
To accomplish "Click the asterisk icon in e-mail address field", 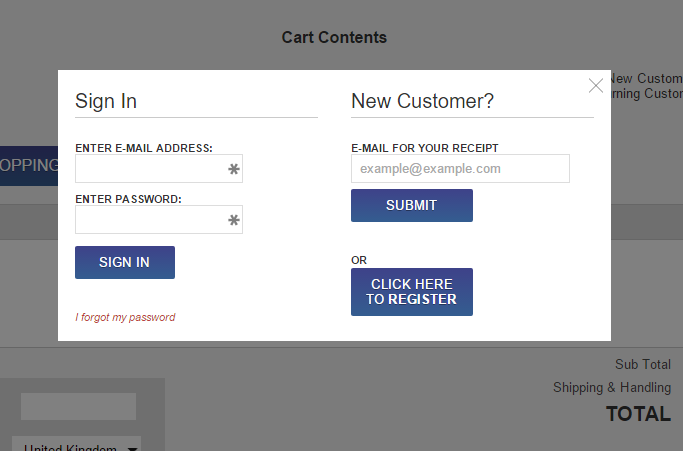I will tap(234, 170).
